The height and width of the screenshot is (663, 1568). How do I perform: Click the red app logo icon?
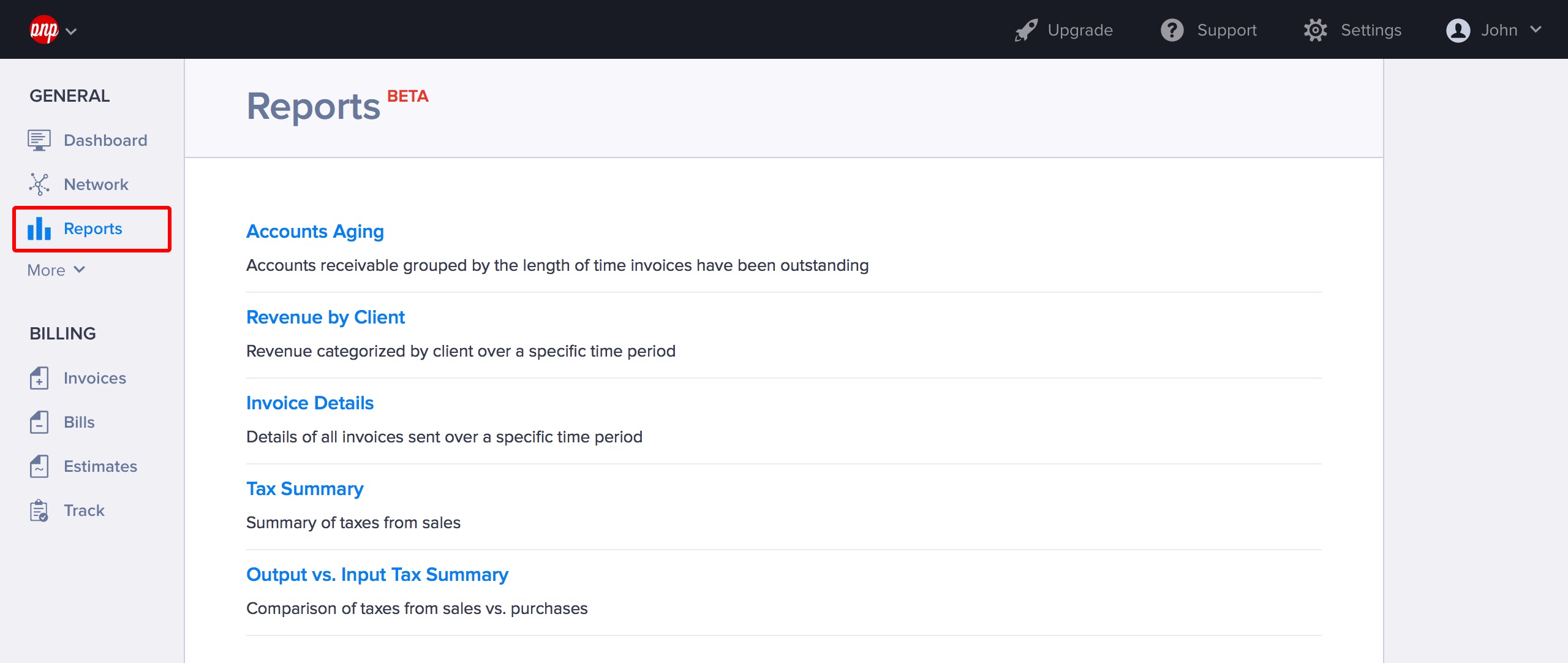pos(43,29)
